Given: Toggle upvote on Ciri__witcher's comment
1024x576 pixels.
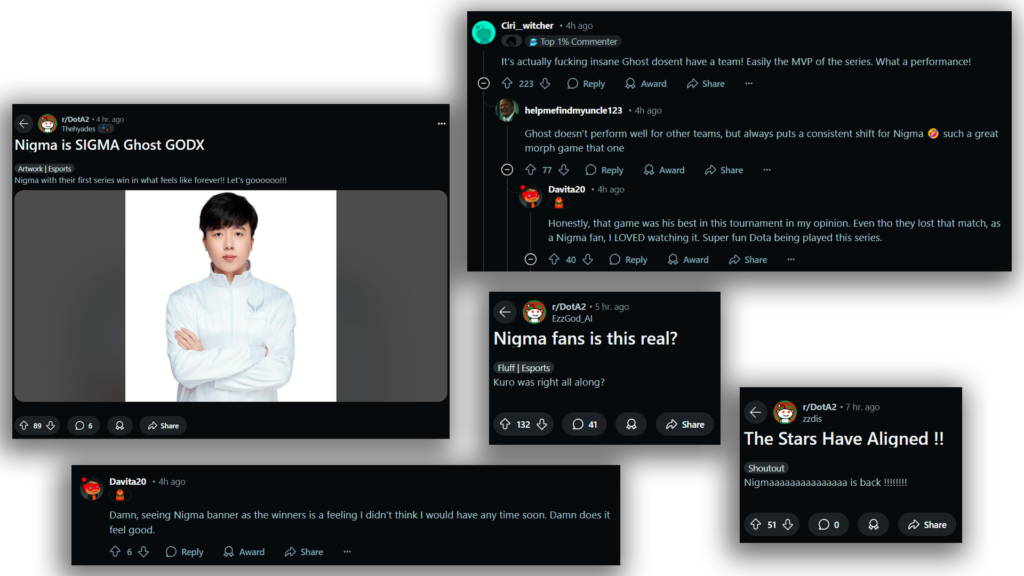Looking at the screenshot, I should 506,83.
